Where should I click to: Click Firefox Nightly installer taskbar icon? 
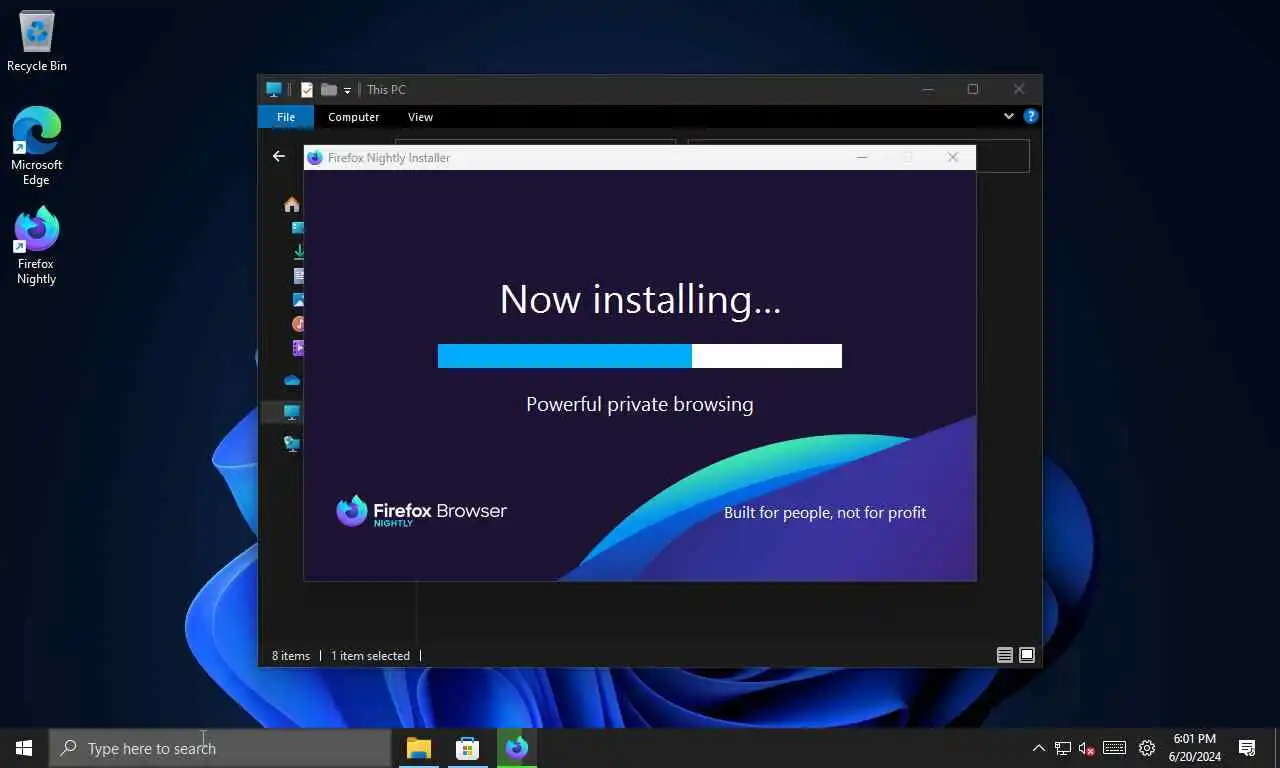pos(516,748)
